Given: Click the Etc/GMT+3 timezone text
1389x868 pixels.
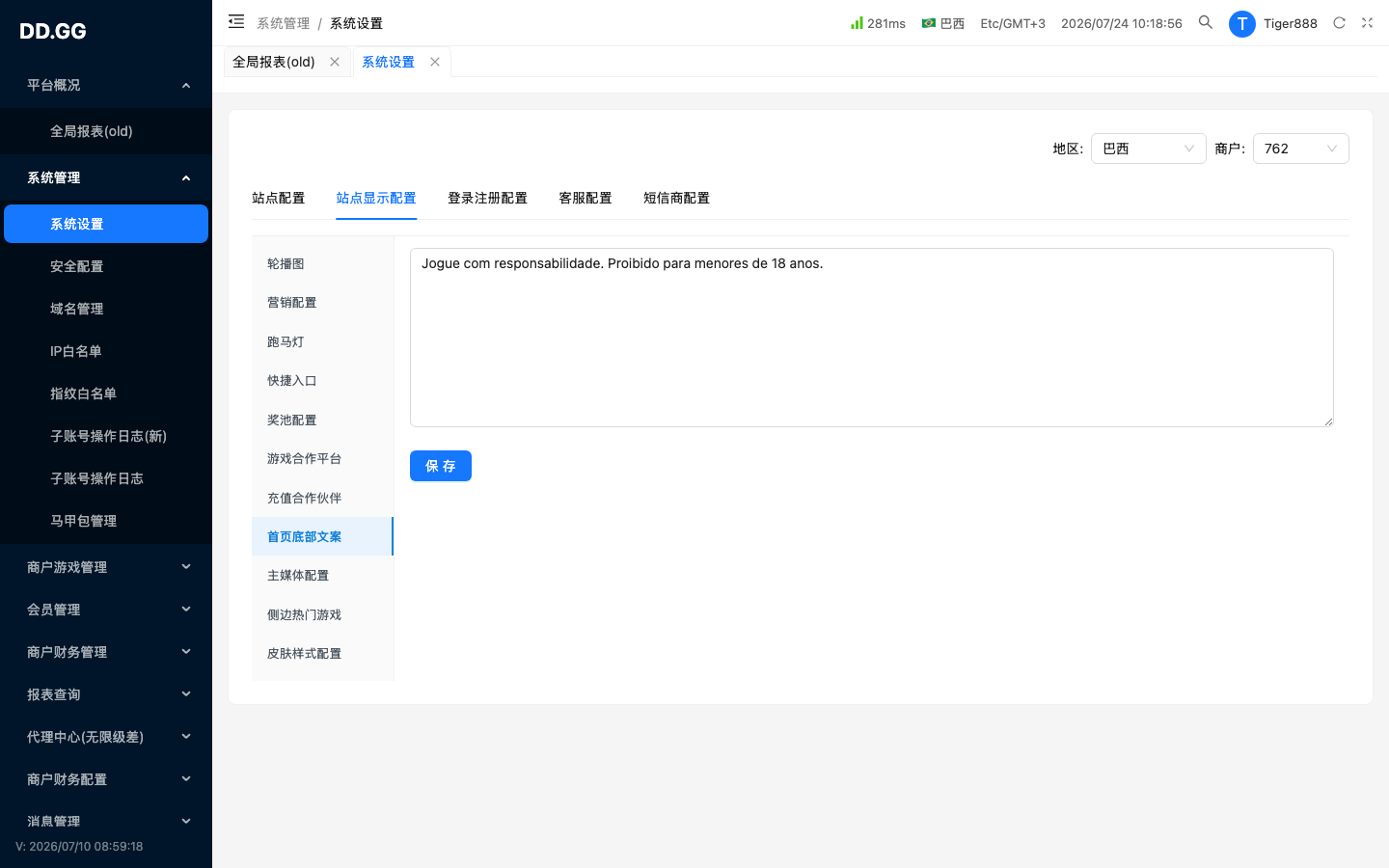Looking at the screenshot, I should click(1013, 23).
